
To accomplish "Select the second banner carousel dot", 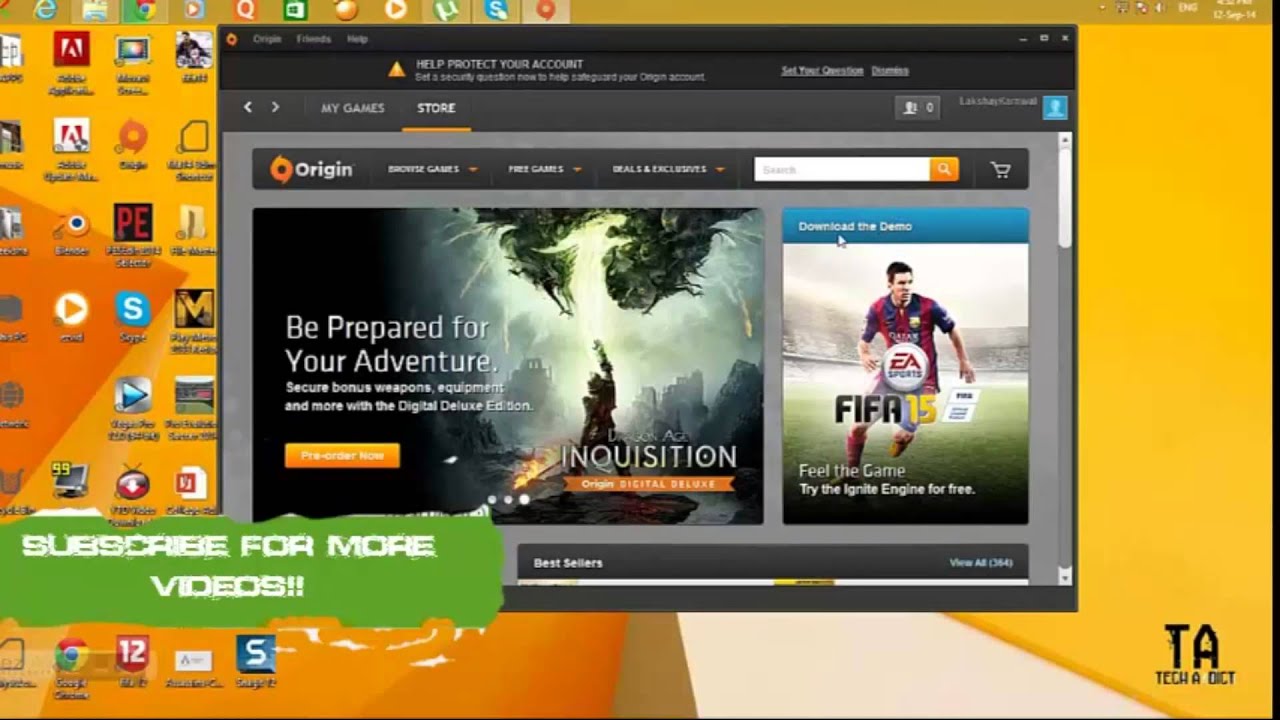I will point(508,499).
